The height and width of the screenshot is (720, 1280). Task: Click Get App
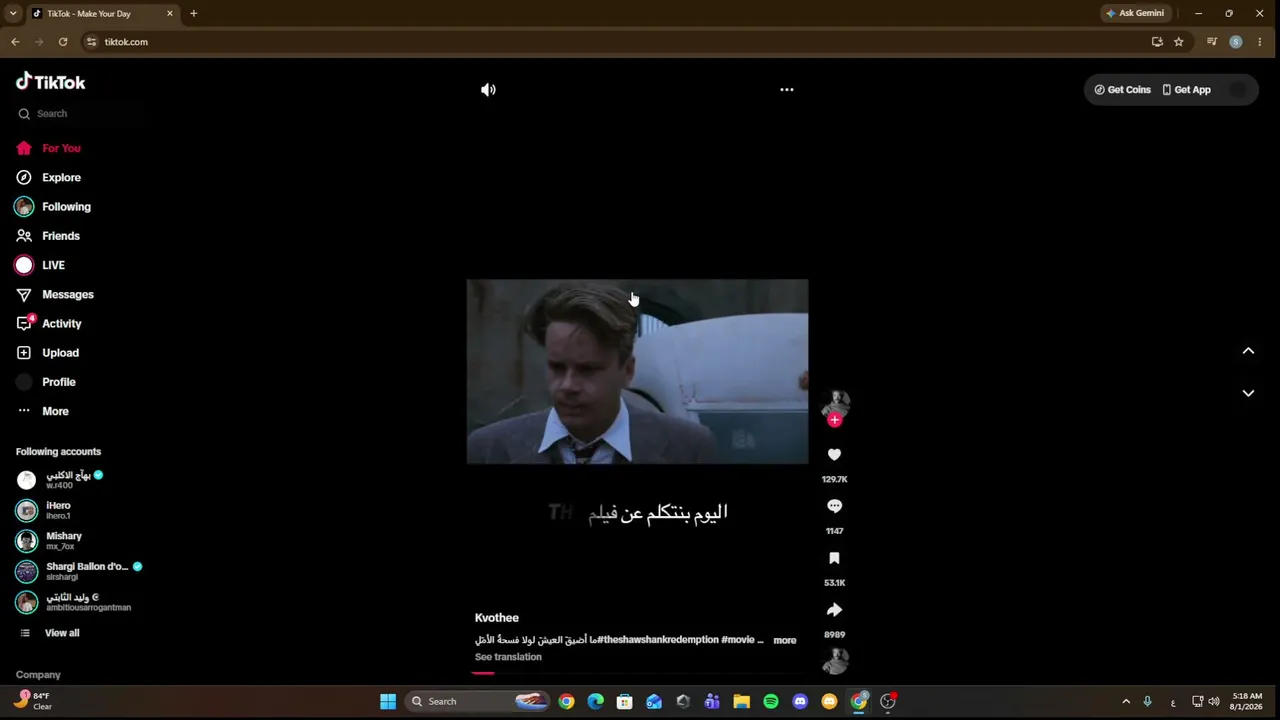pos(1186,90)
